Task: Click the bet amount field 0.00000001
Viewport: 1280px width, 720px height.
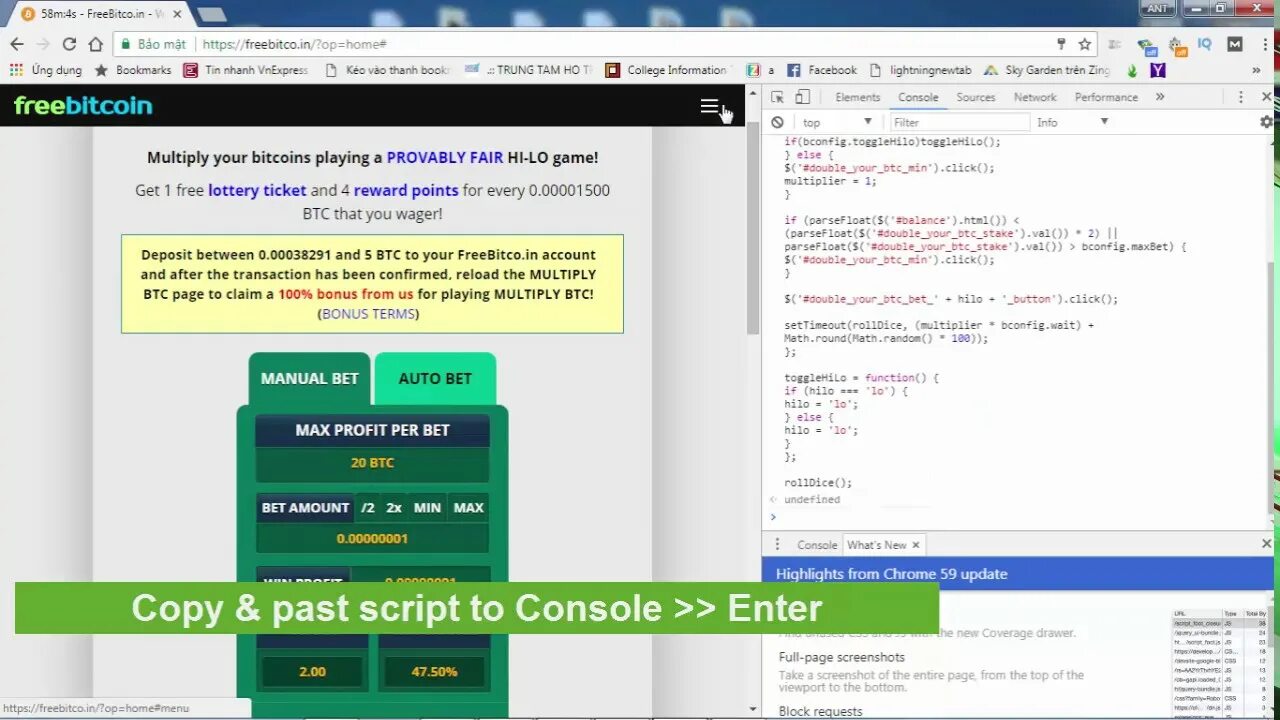Action: tap(372, 538)
